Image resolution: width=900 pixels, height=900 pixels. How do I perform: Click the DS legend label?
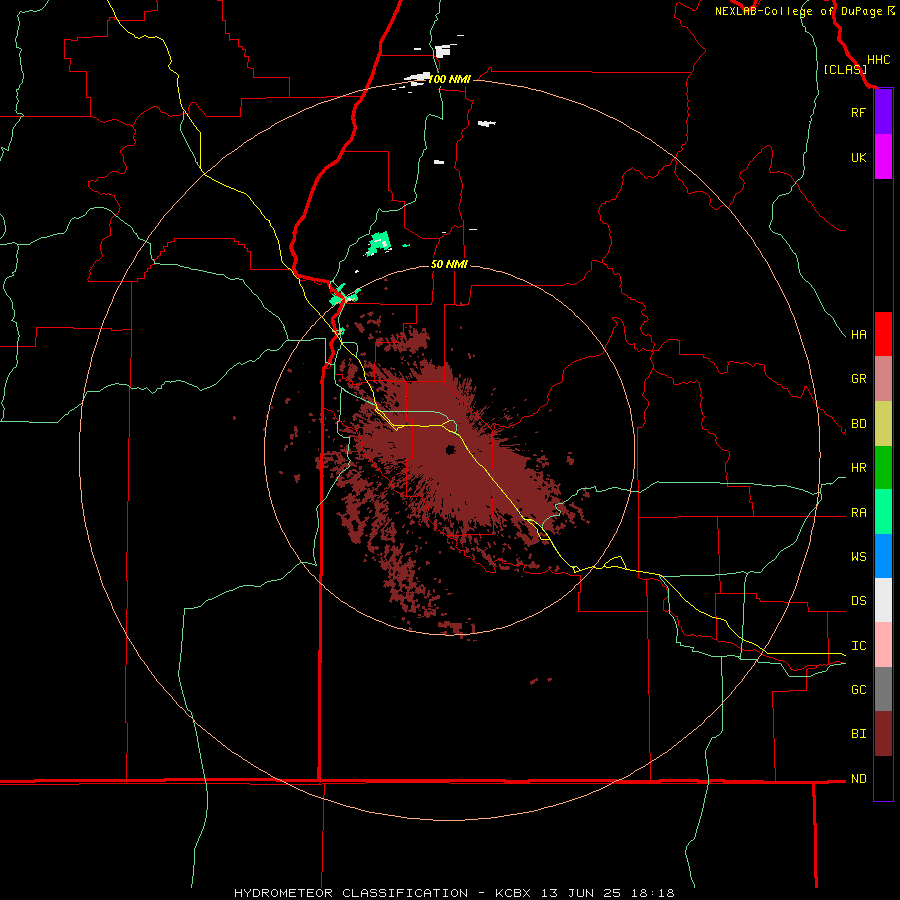click(858, 601)
